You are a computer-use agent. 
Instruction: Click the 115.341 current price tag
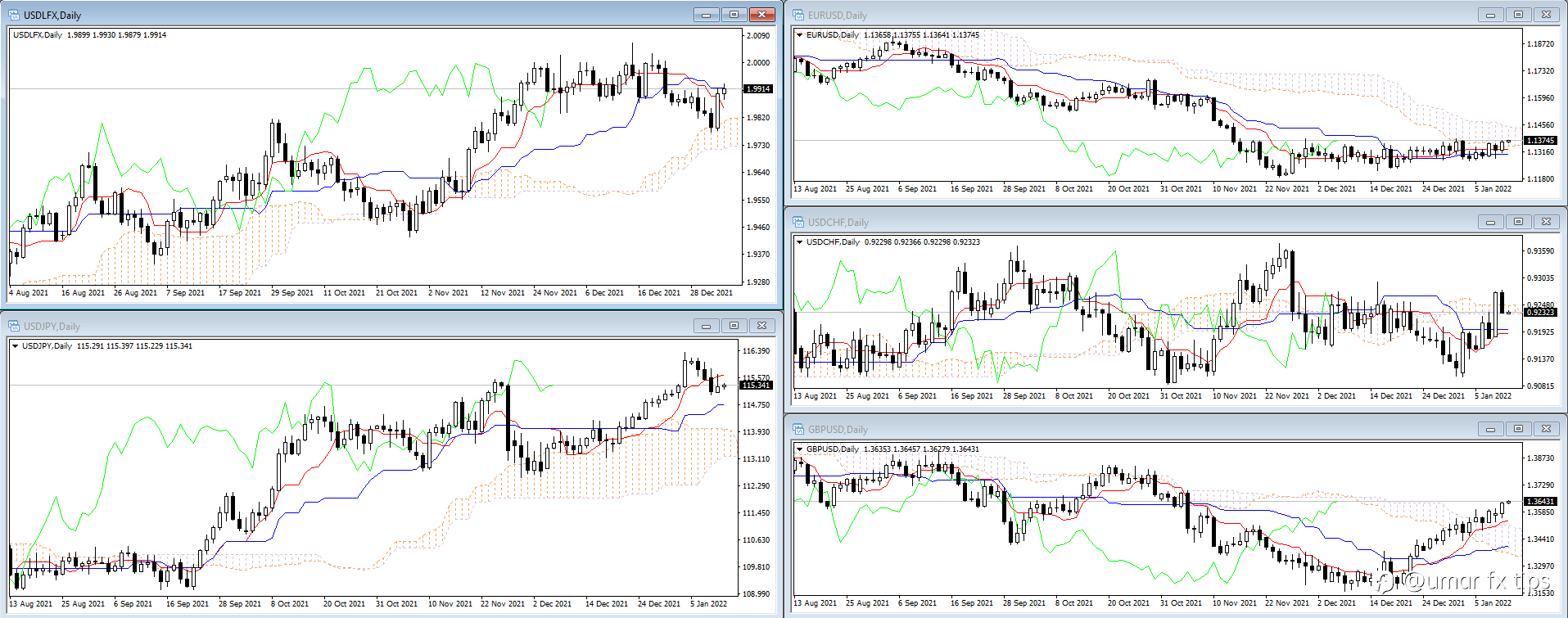(756, 386)
